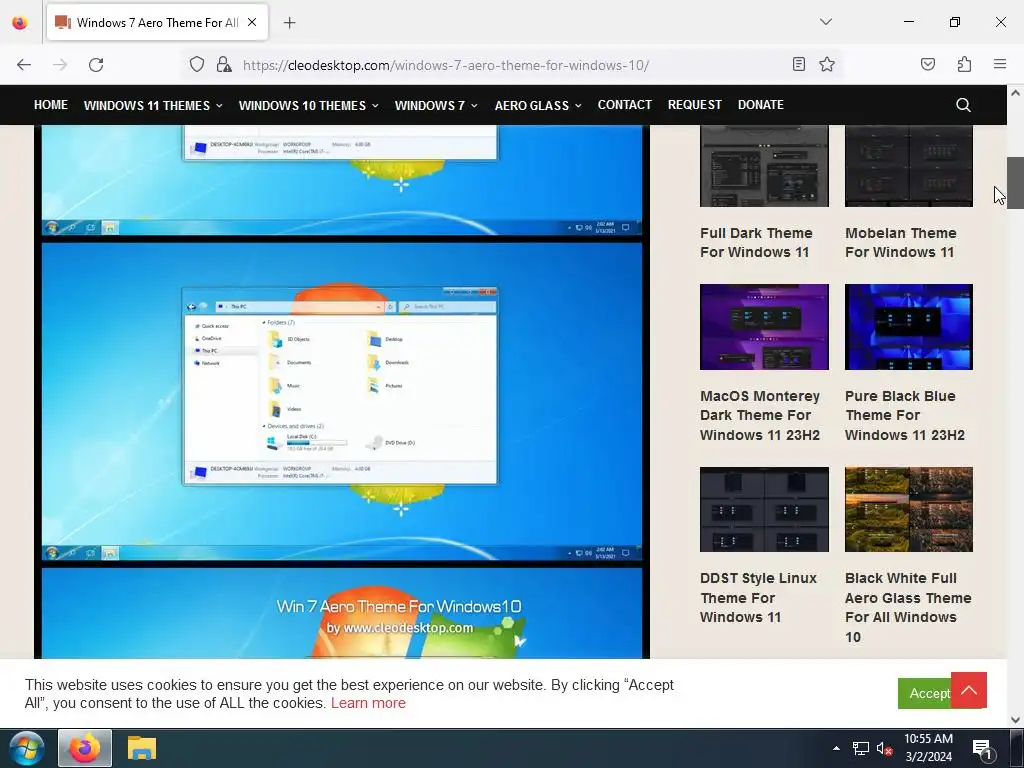The image size is (1024, 768).
Task: Show hidden system tray icons
Action: 837,748
